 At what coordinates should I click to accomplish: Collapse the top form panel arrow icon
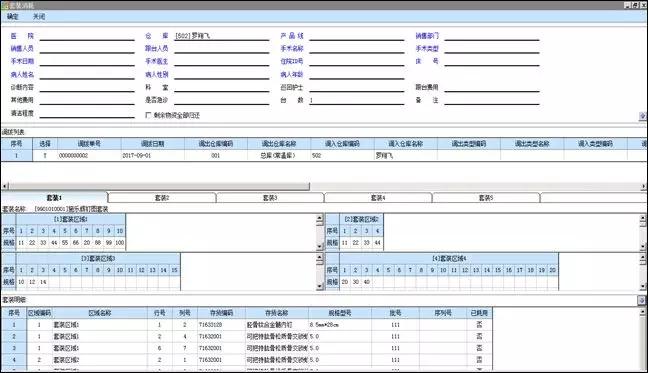643,116
